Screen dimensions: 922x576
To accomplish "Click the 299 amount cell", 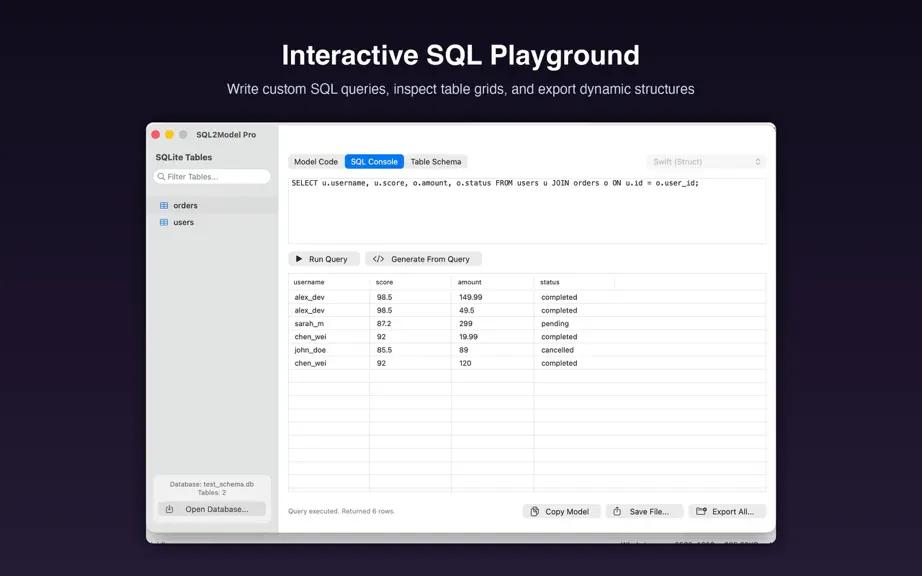I will point(493,324).
